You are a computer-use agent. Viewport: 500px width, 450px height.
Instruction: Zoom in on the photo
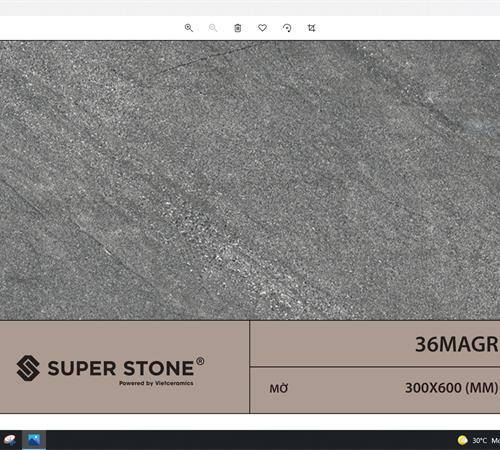coord(189,28)
